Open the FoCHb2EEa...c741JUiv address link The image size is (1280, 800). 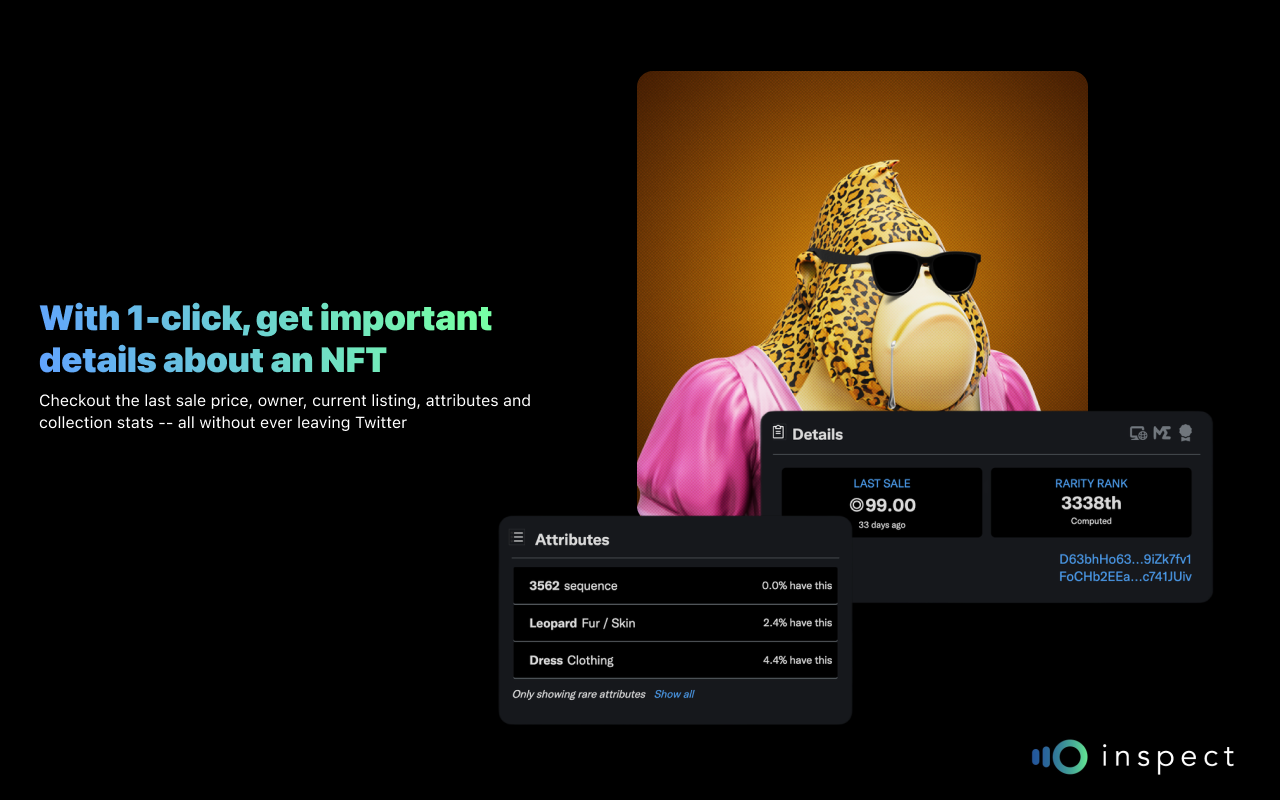1124,576
